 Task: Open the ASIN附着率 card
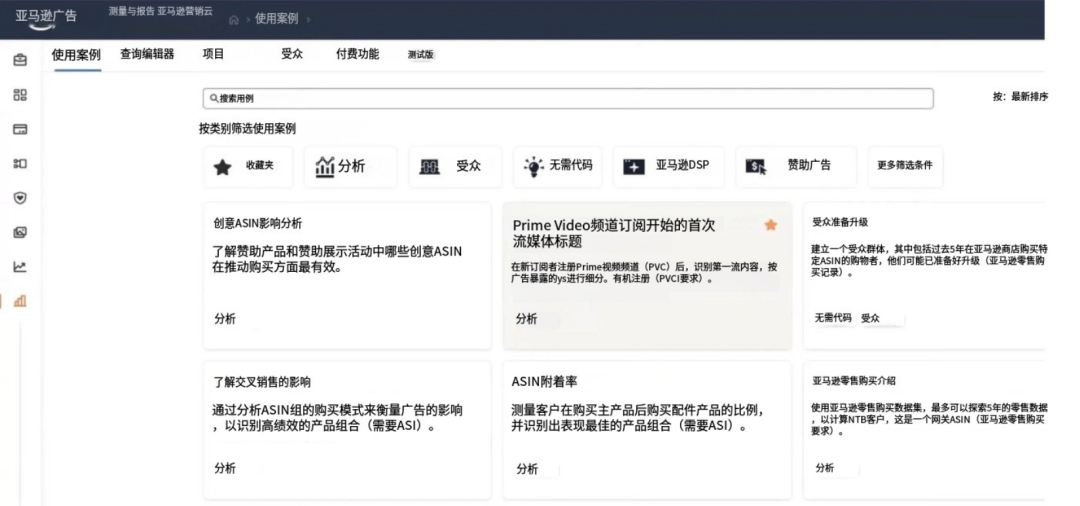(x=647, y=430)
